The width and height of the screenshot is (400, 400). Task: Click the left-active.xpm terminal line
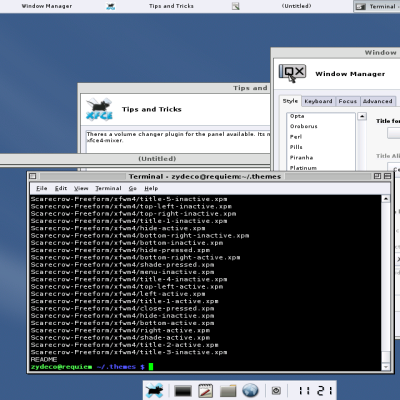click(118, 294)
